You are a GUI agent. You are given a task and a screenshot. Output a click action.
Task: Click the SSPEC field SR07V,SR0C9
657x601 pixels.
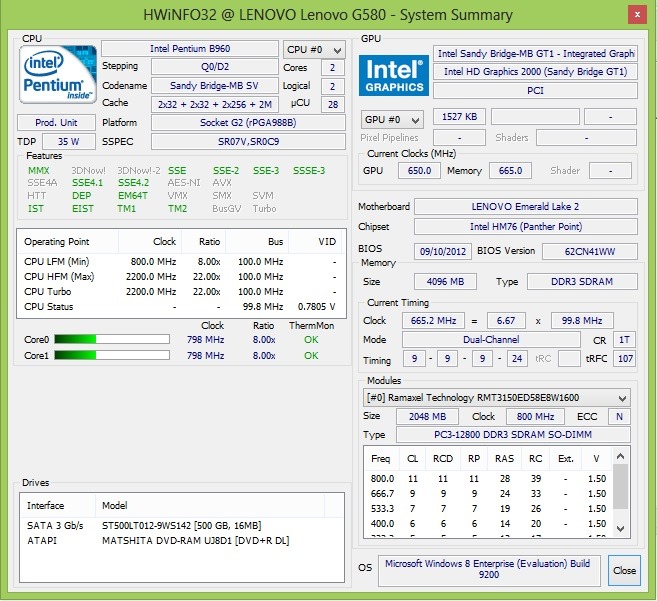248,142
